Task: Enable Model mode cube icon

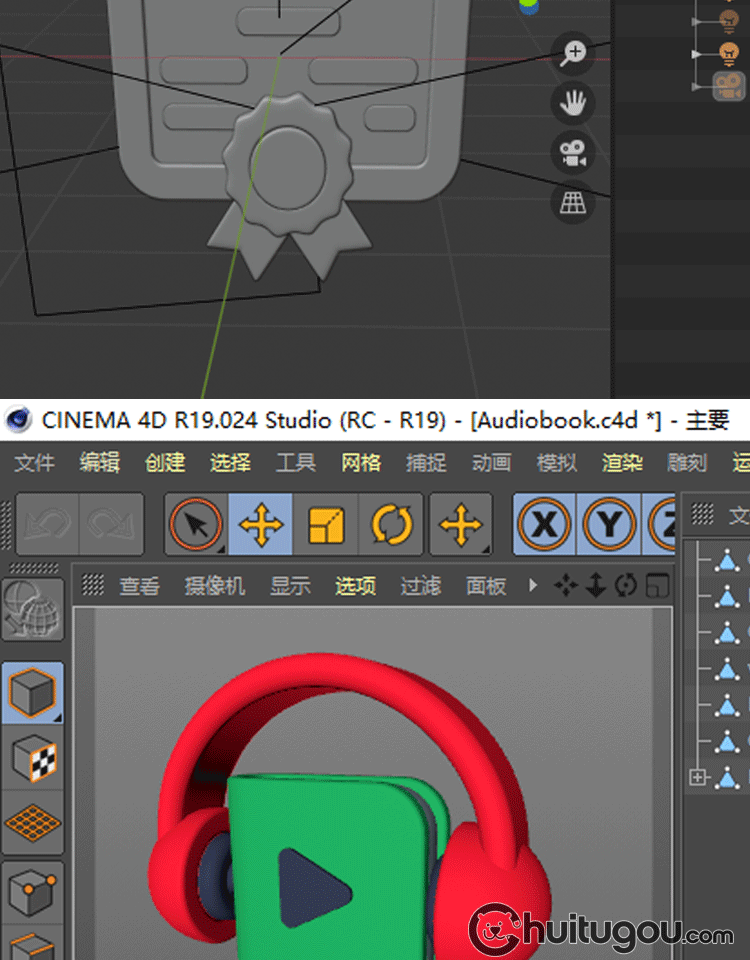Action: pos(33,693)
